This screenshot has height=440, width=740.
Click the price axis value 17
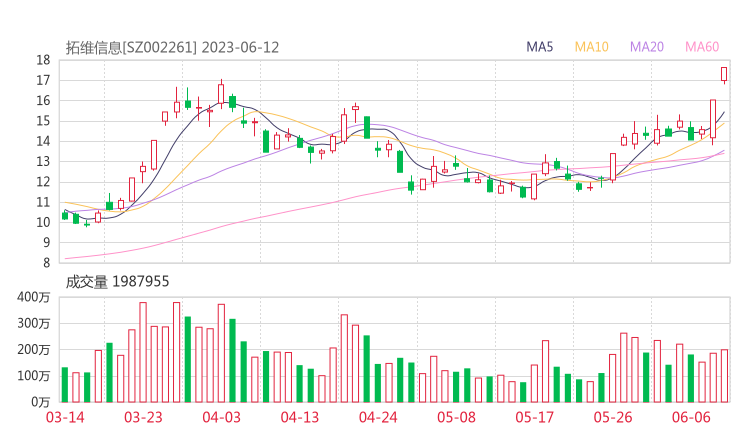click(43, 80)
